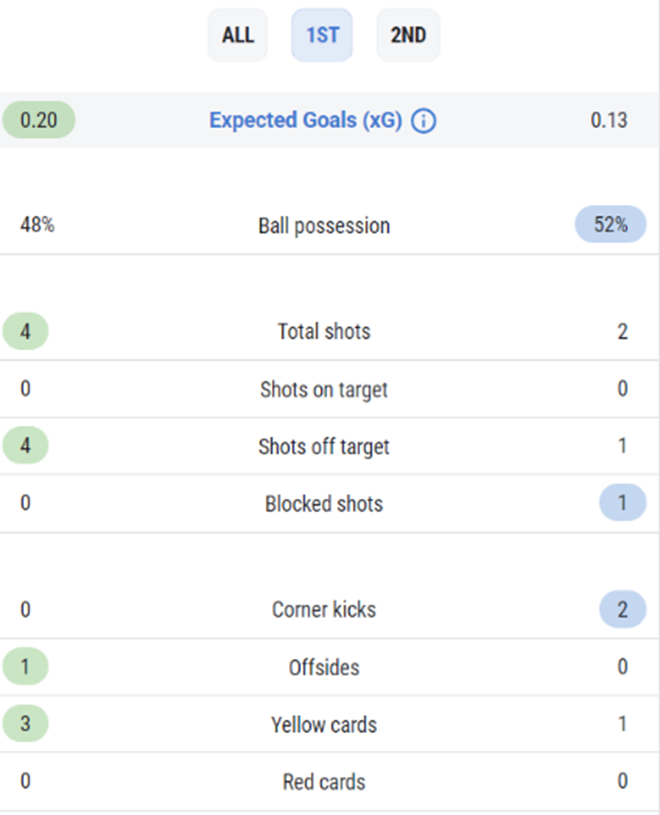Select the 1ST half tab
660x815 pixels.
[x=322, y=35]
